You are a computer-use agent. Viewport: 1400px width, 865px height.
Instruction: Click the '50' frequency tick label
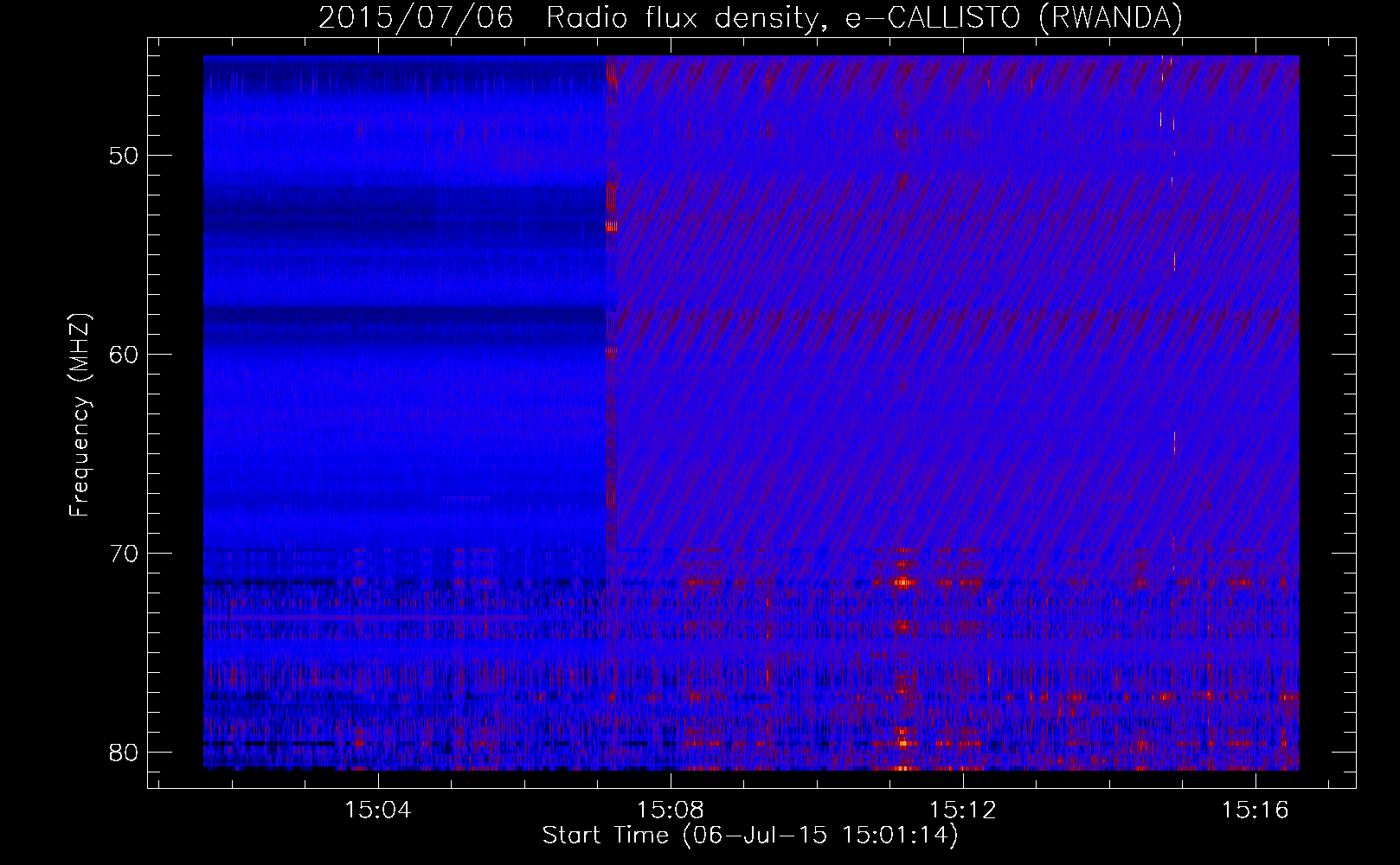[125, 156]
